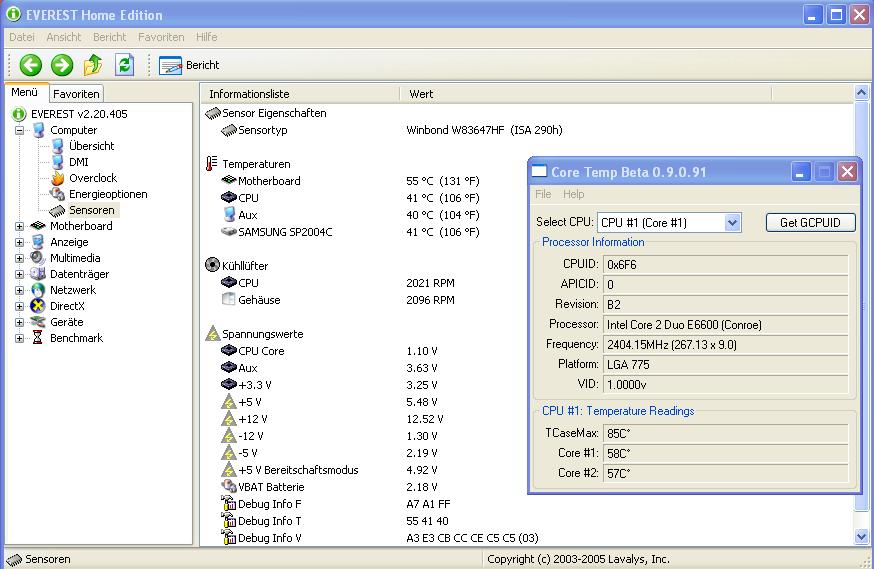Switch to the Menü tab
This screenshot has height=569, width=874.
tap(25, 93)
